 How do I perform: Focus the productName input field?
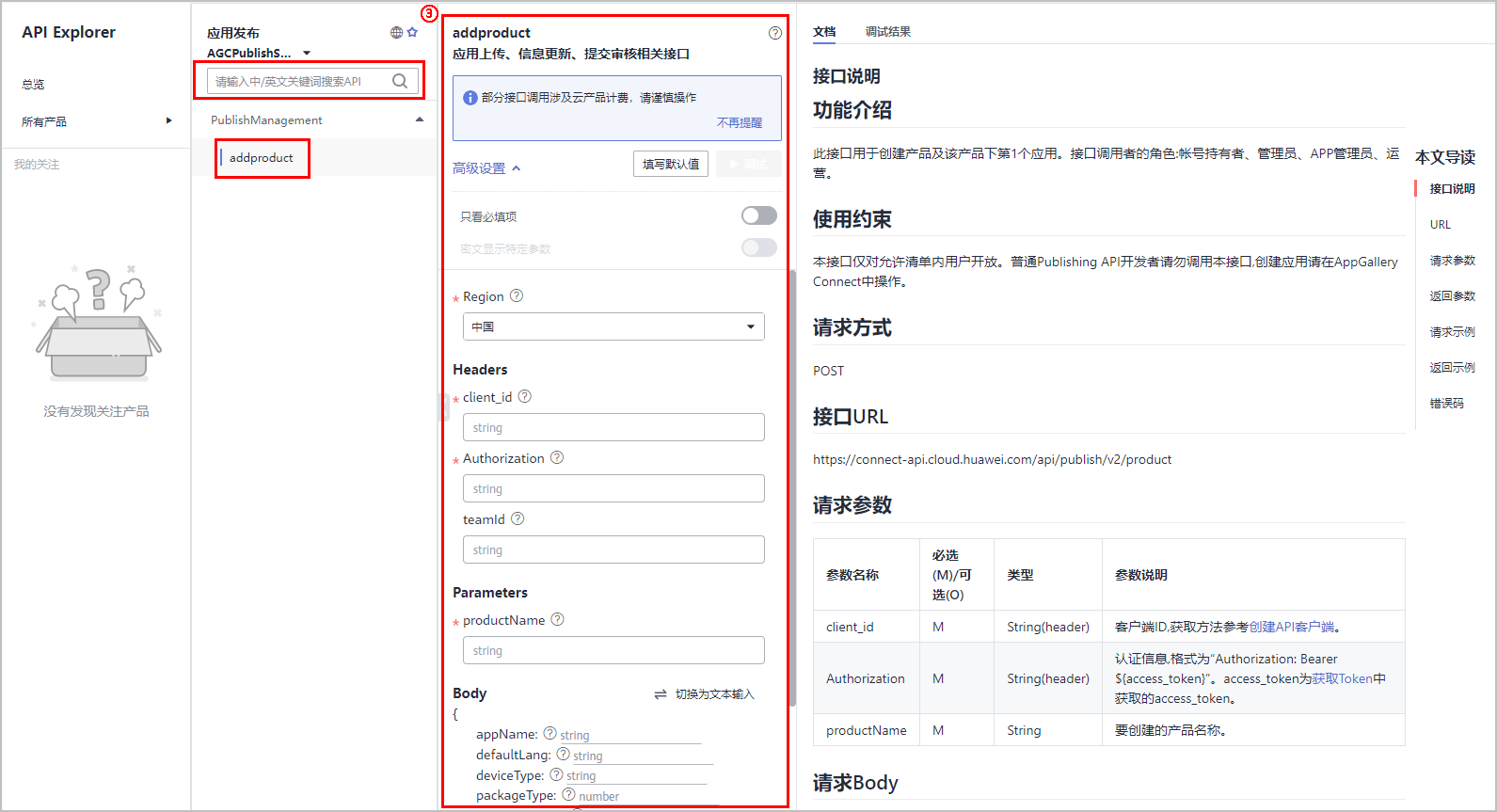(x=613, y=650)
